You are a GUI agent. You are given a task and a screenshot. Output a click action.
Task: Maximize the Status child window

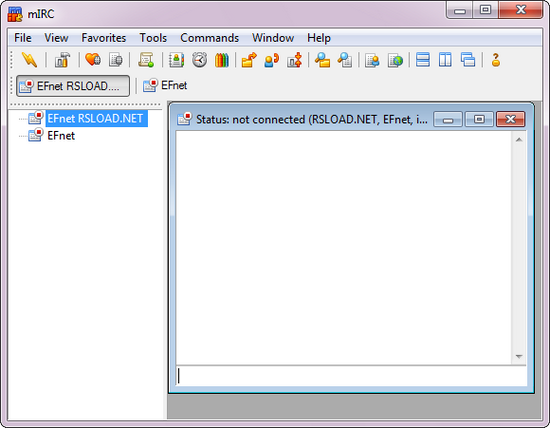click(x=479, y=119)
